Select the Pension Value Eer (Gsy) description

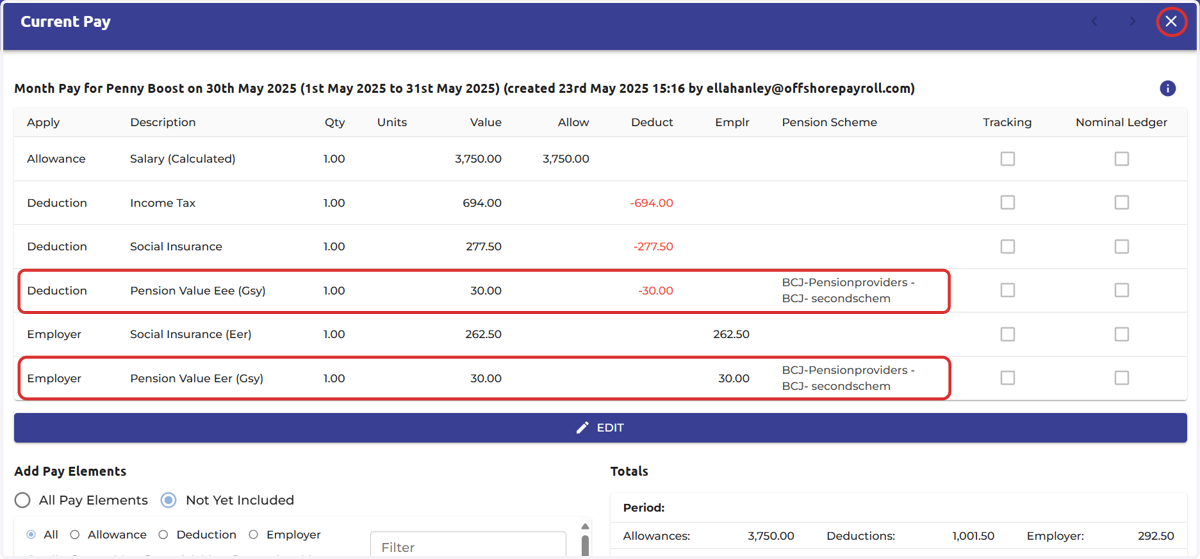(196, 379)
